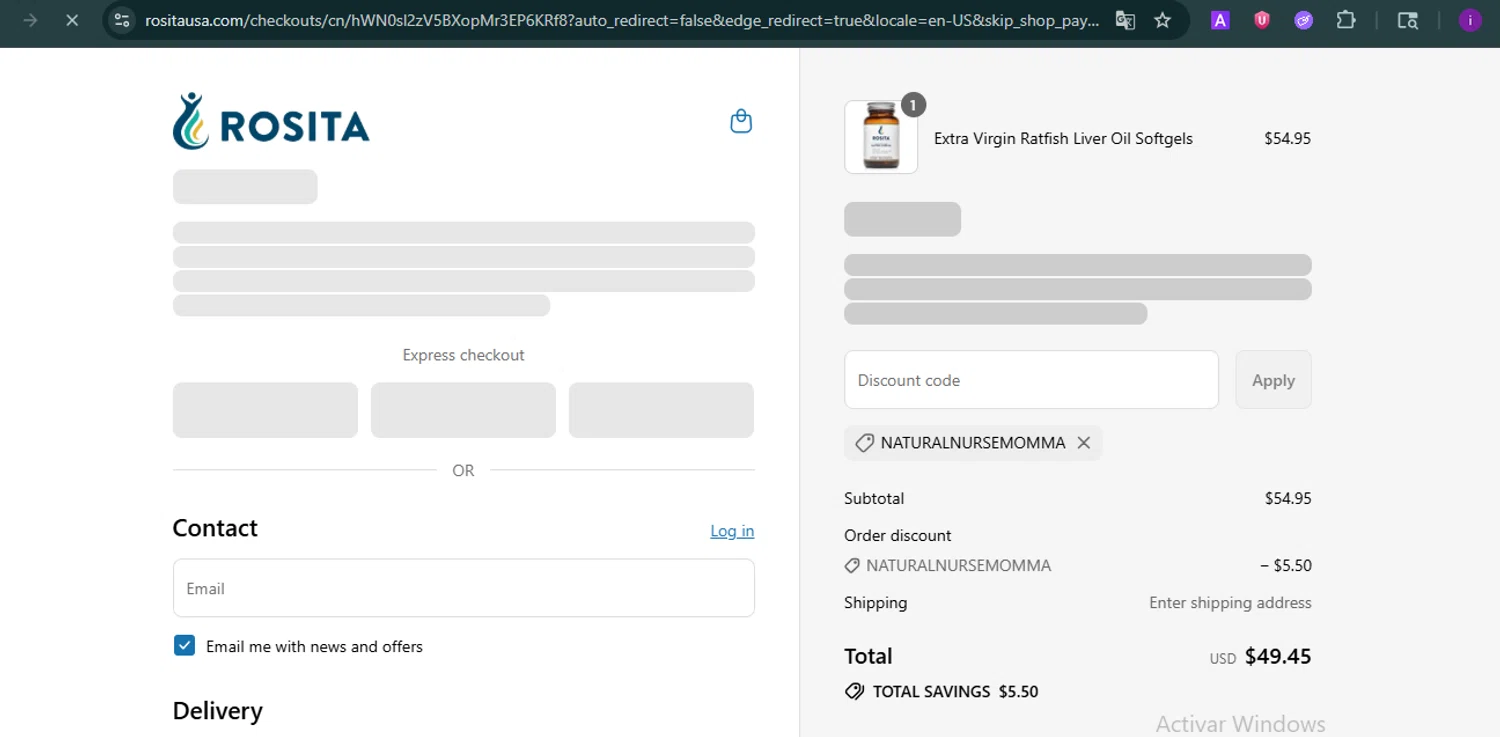
Task: Click the Enter shipping address text
Action: pos(1230,603)
